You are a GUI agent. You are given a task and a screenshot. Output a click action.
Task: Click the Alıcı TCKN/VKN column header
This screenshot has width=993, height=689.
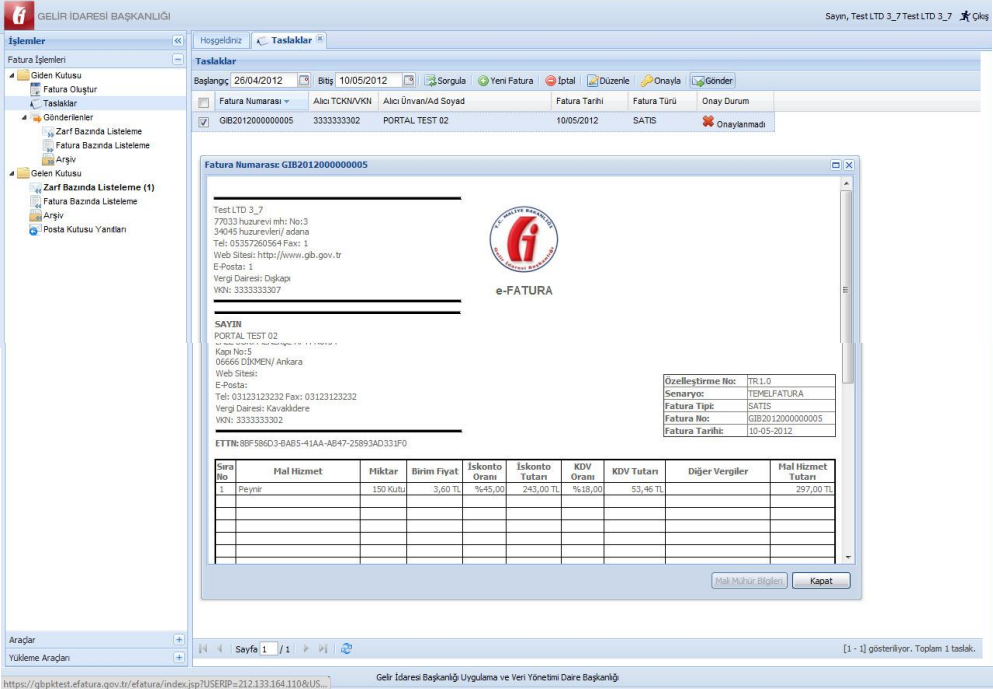click(x=343, y=101)
